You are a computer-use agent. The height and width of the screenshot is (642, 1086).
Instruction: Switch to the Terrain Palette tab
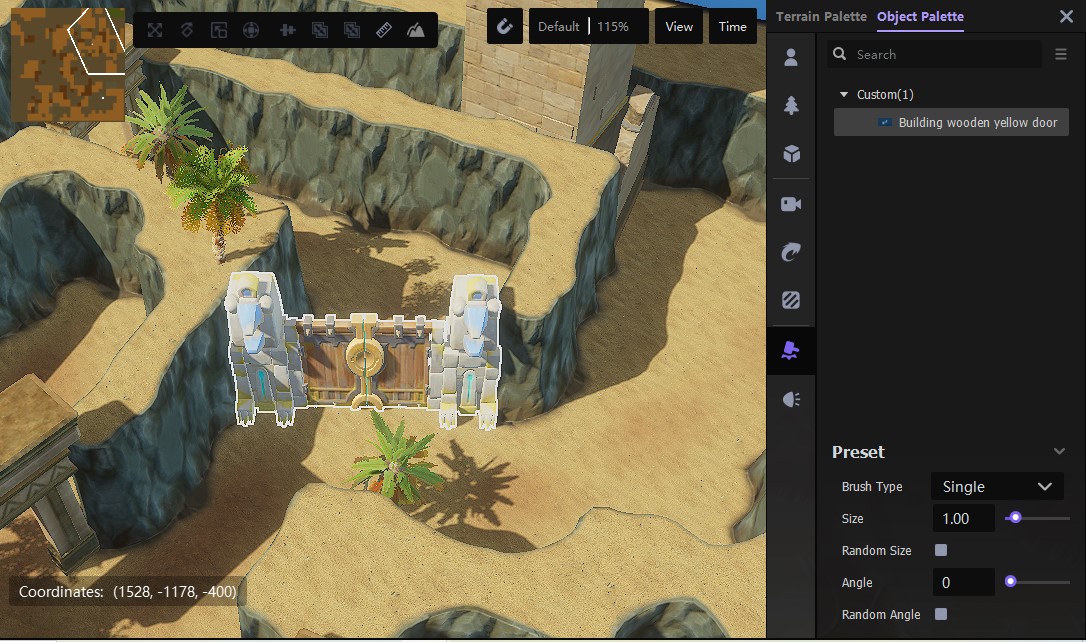(821, 16)
